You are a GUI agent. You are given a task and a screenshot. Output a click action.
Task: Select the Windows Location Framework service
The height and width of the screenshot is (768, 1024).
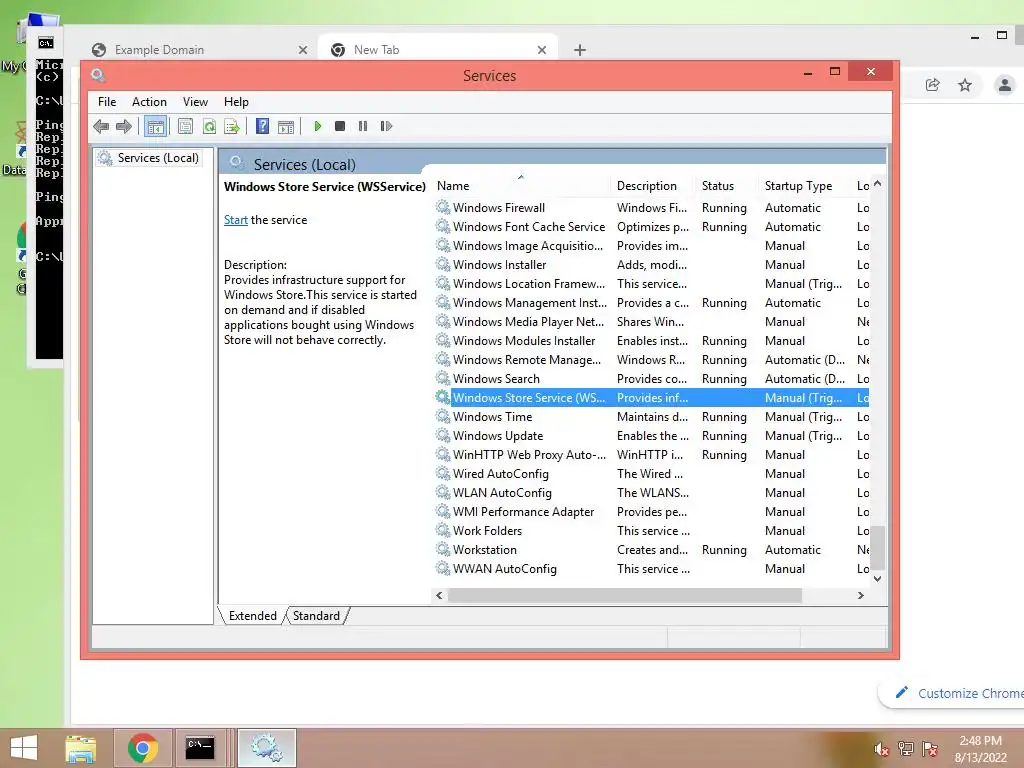coord(652,283)
